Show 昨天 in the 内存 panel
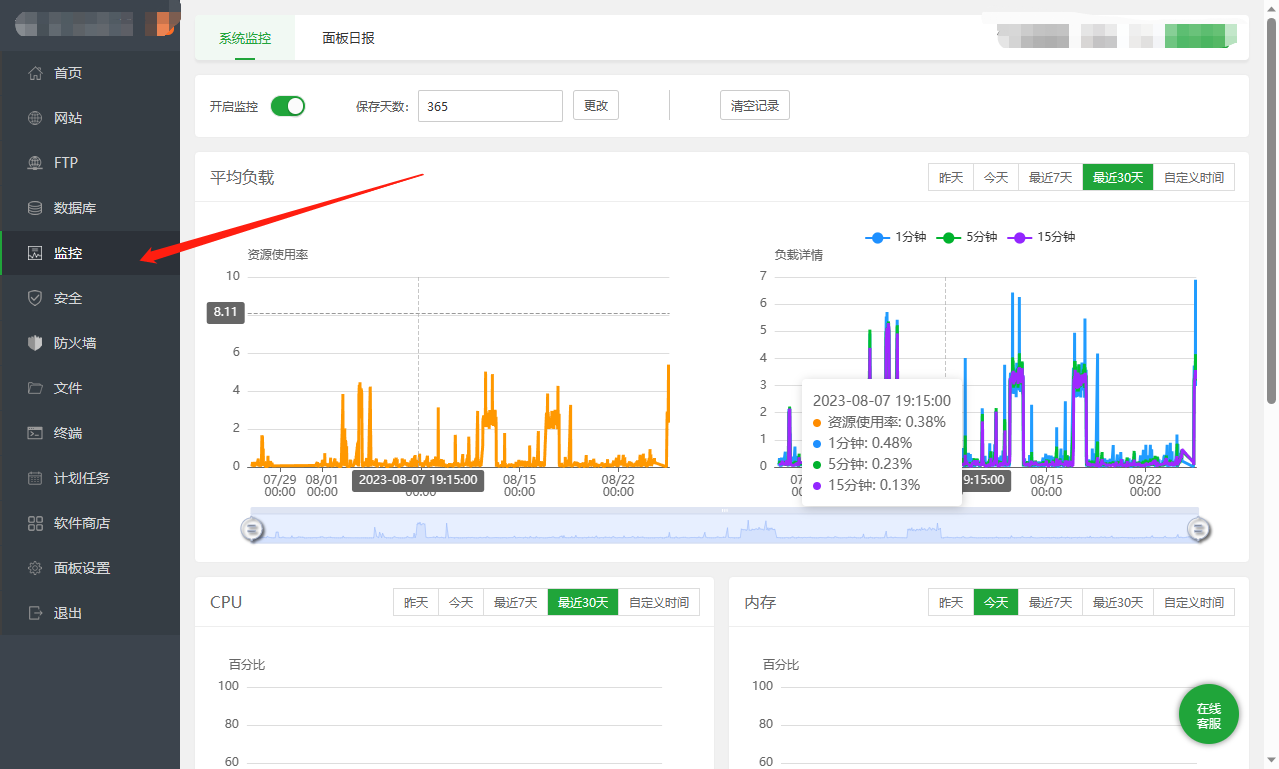 click(951, 602)
